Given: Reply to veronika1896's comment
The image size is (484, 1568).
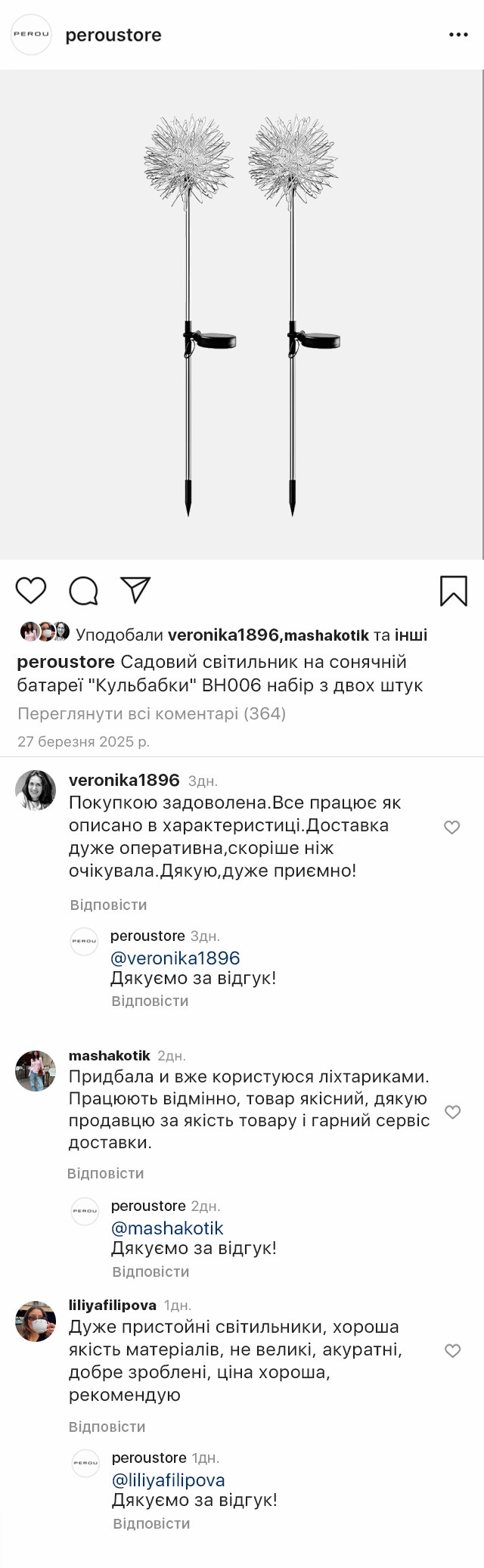Looking at the screenshot, I should click(108, 905).
